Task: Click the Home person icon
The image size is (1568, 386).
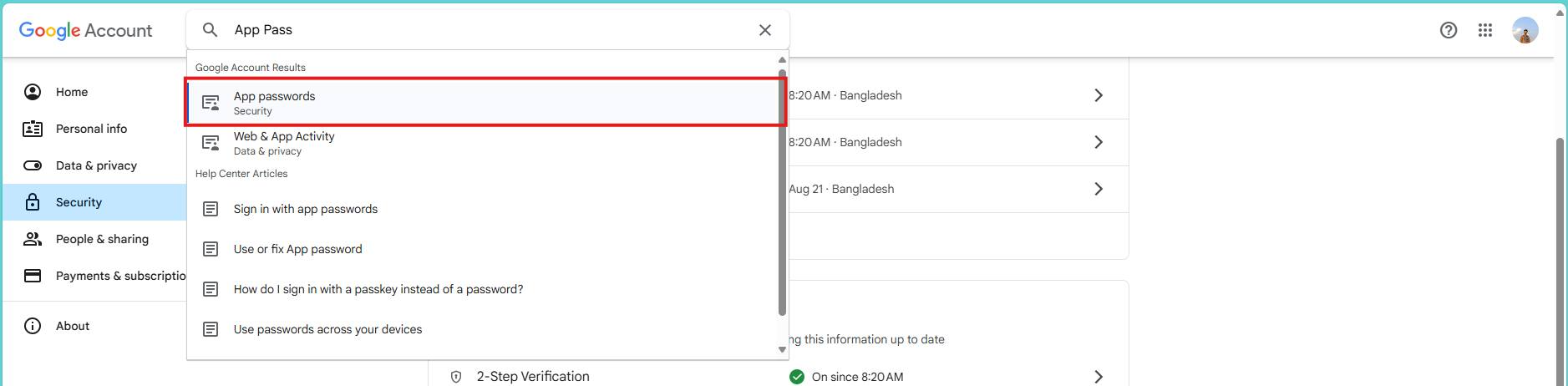Action: coord(33,92)
